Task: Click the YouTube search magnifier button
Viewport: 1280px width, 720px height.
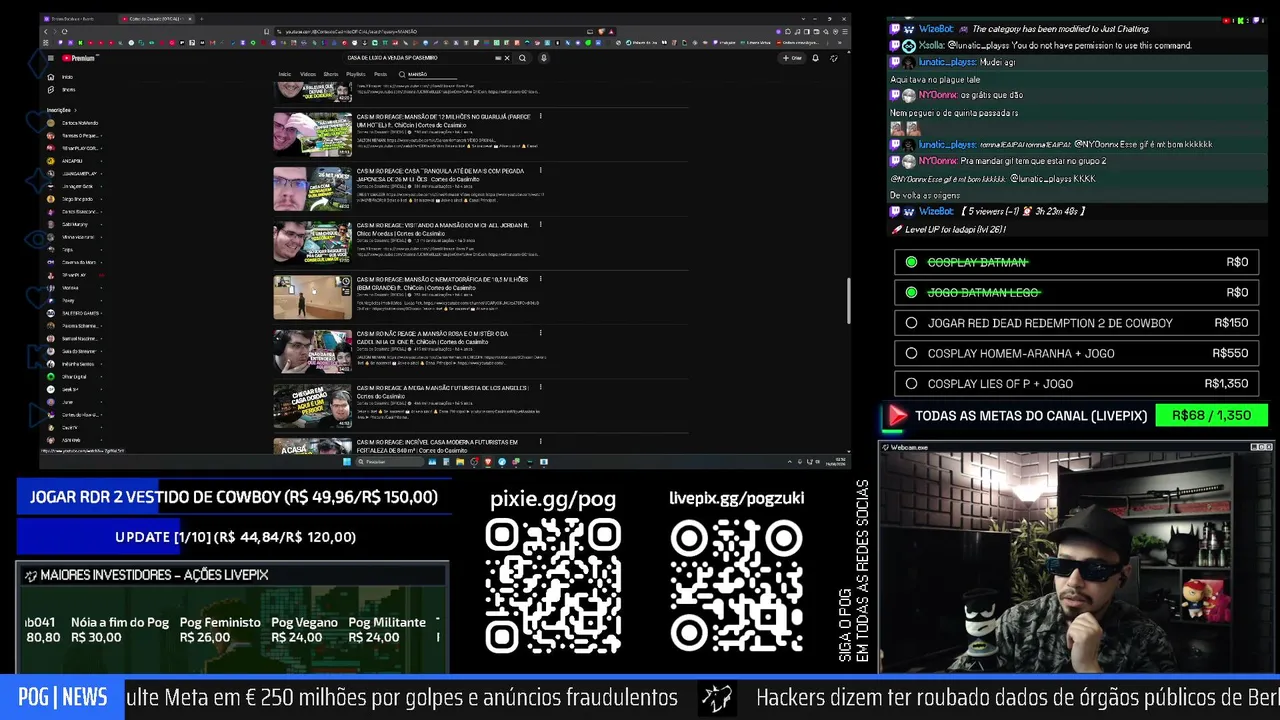Action: [522, 58]
